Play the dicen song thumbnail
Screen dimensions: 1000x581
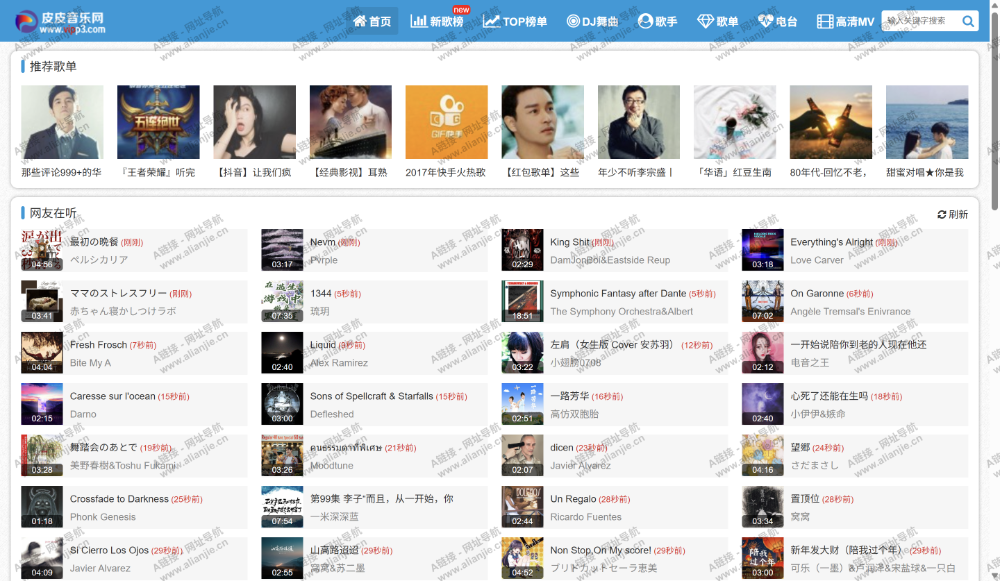click(x=522, y=455)
